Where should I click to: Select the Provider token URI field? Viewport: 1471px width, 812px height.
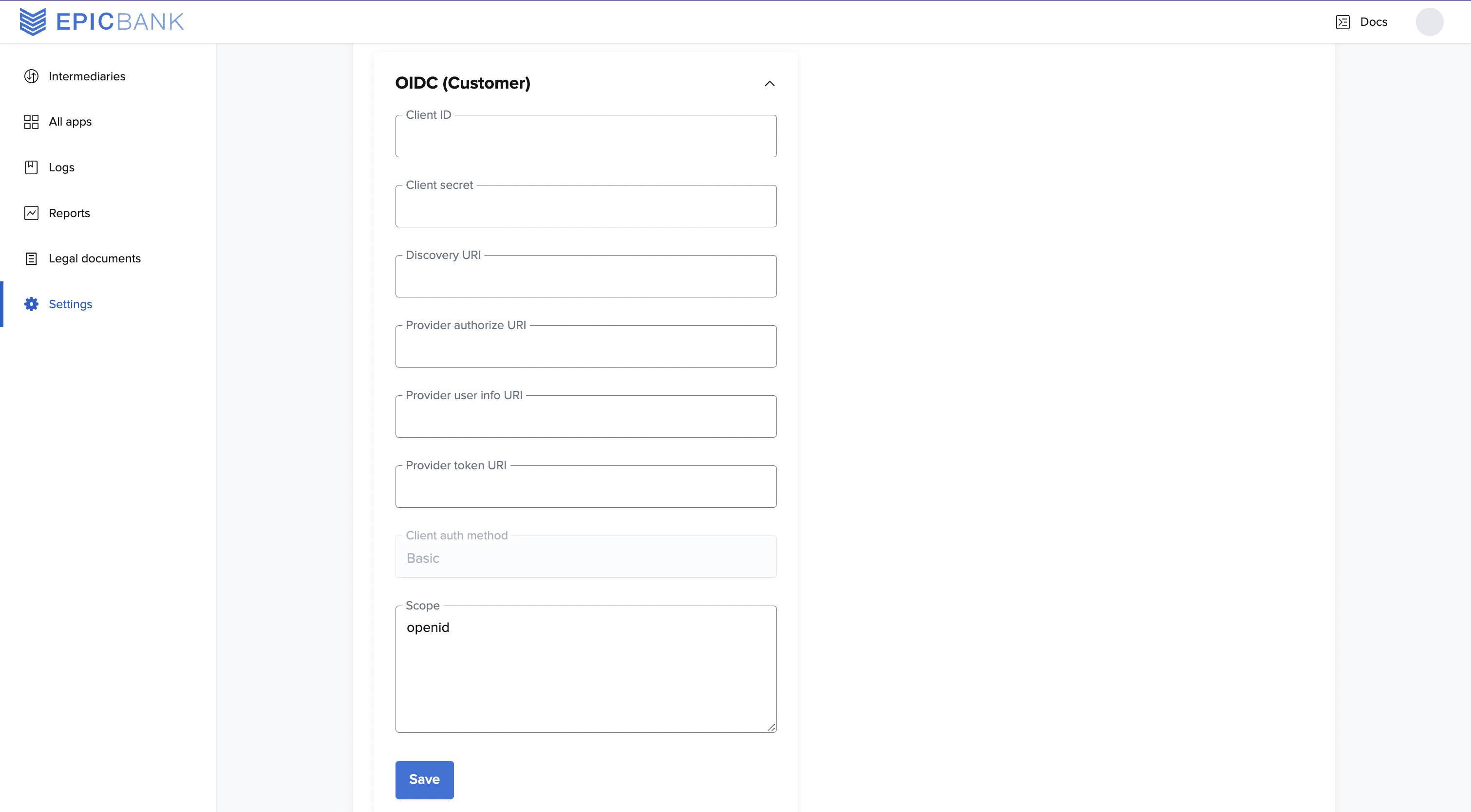[586, 486]
